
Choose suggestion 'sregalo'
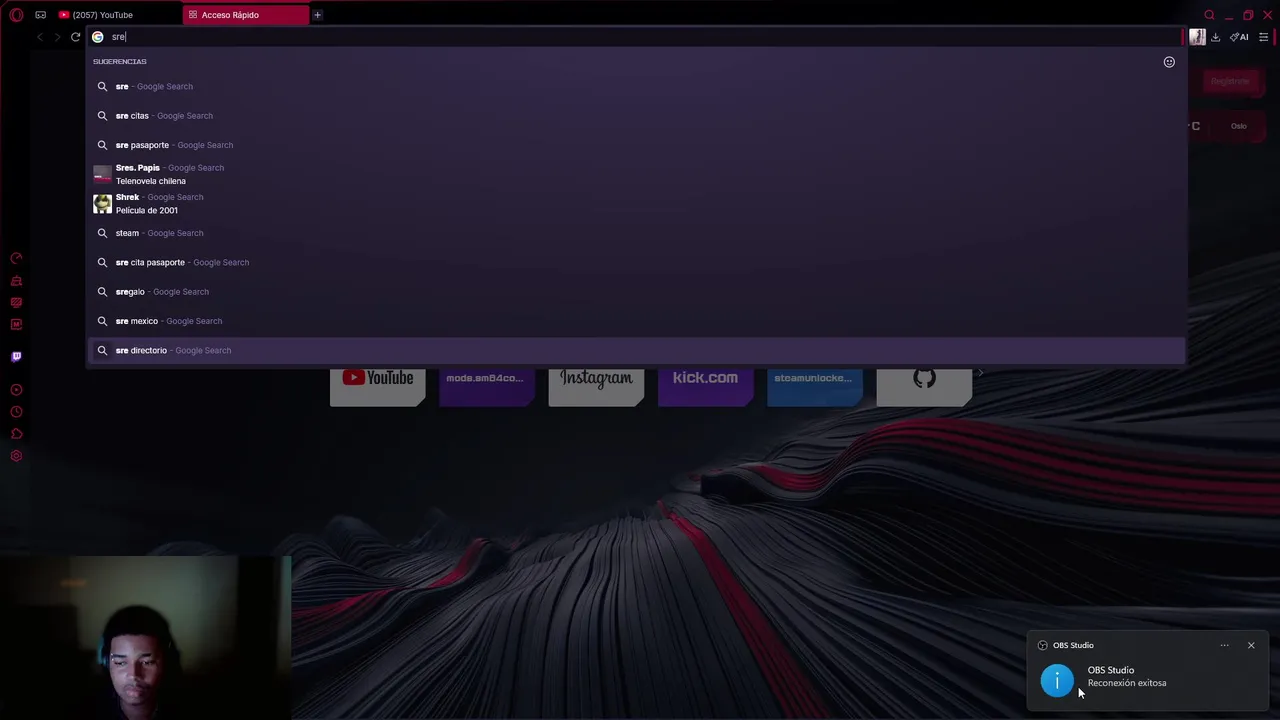[636, 291]
